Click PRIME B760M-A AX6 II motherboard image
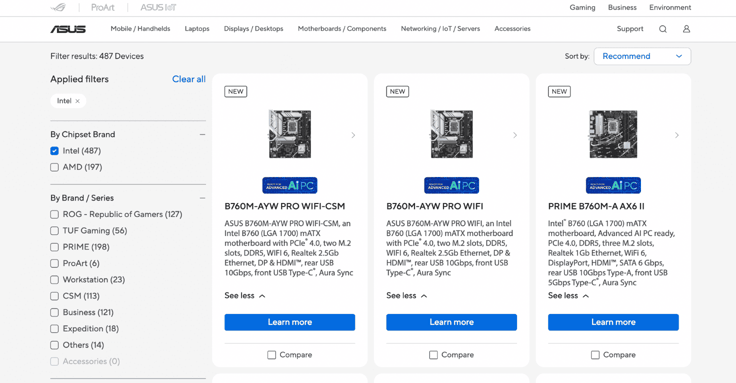Image resolution: width=736 pixels, height=383 pixels. [x=613, y=134]
